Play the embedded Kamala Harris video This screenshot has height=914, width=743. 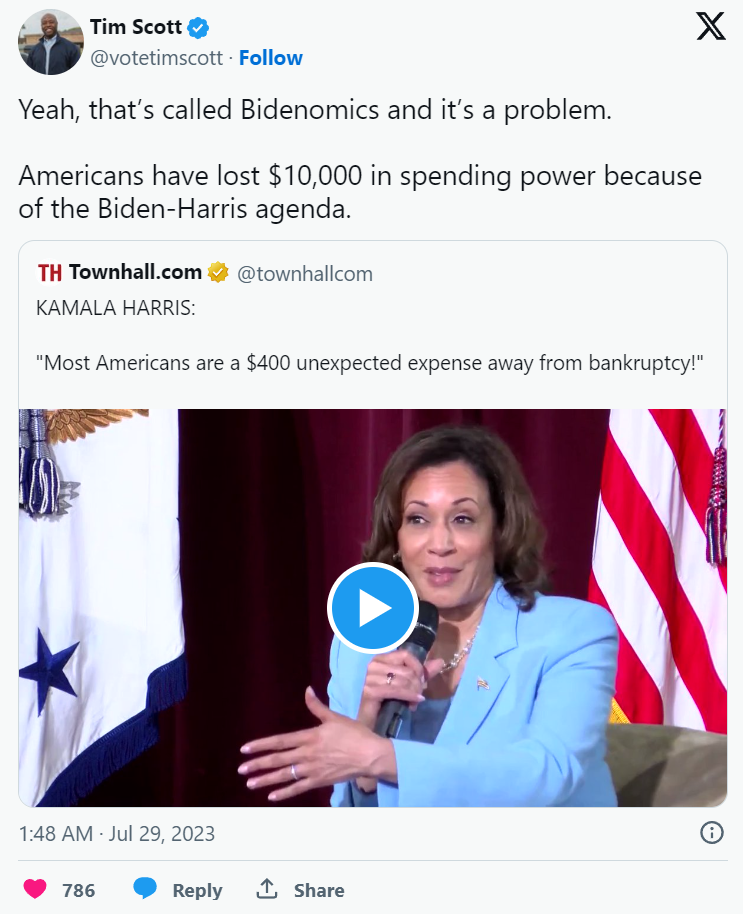coord(372,608)
